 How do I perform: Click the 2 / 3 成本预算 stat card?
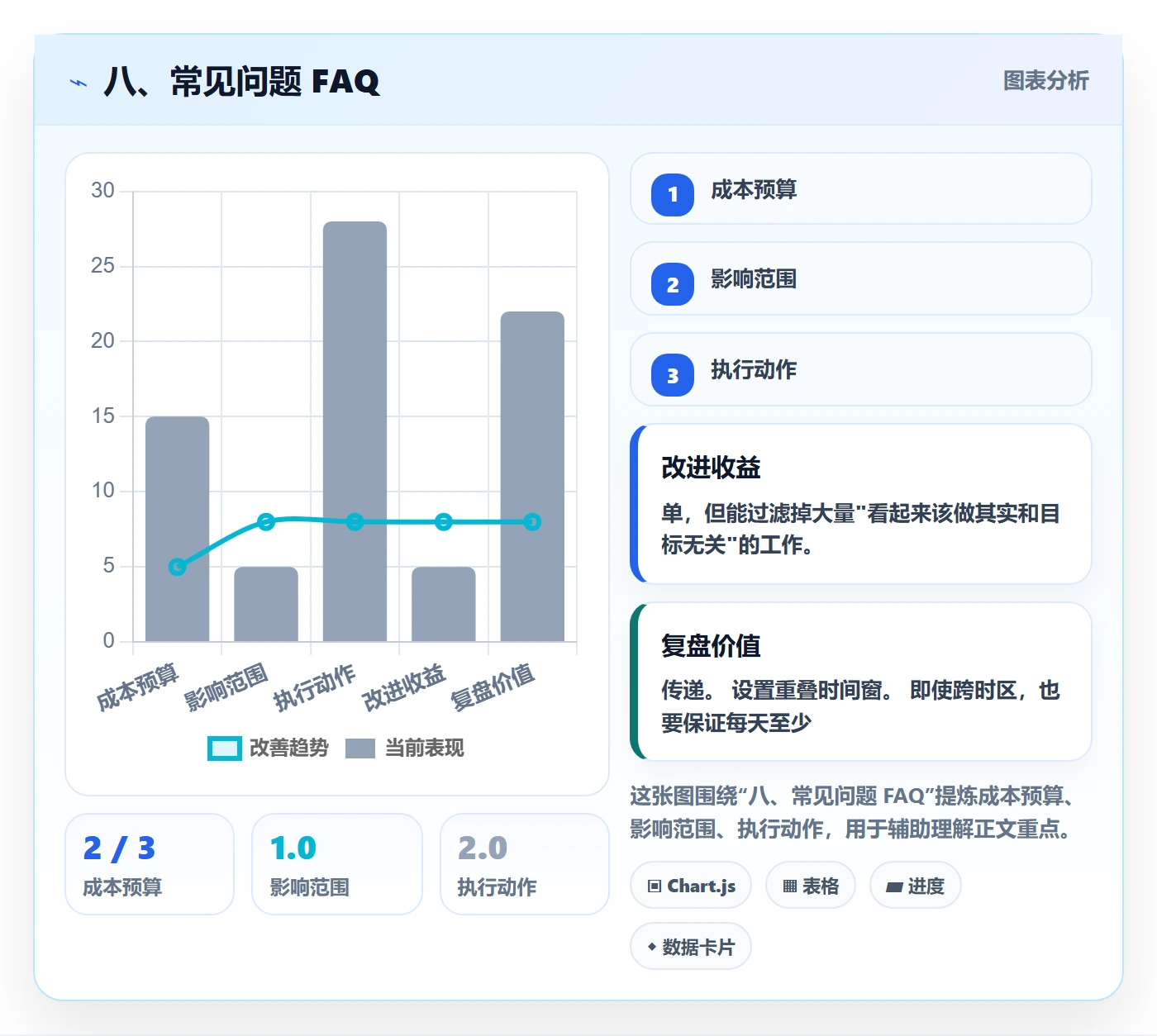point(150,864)
